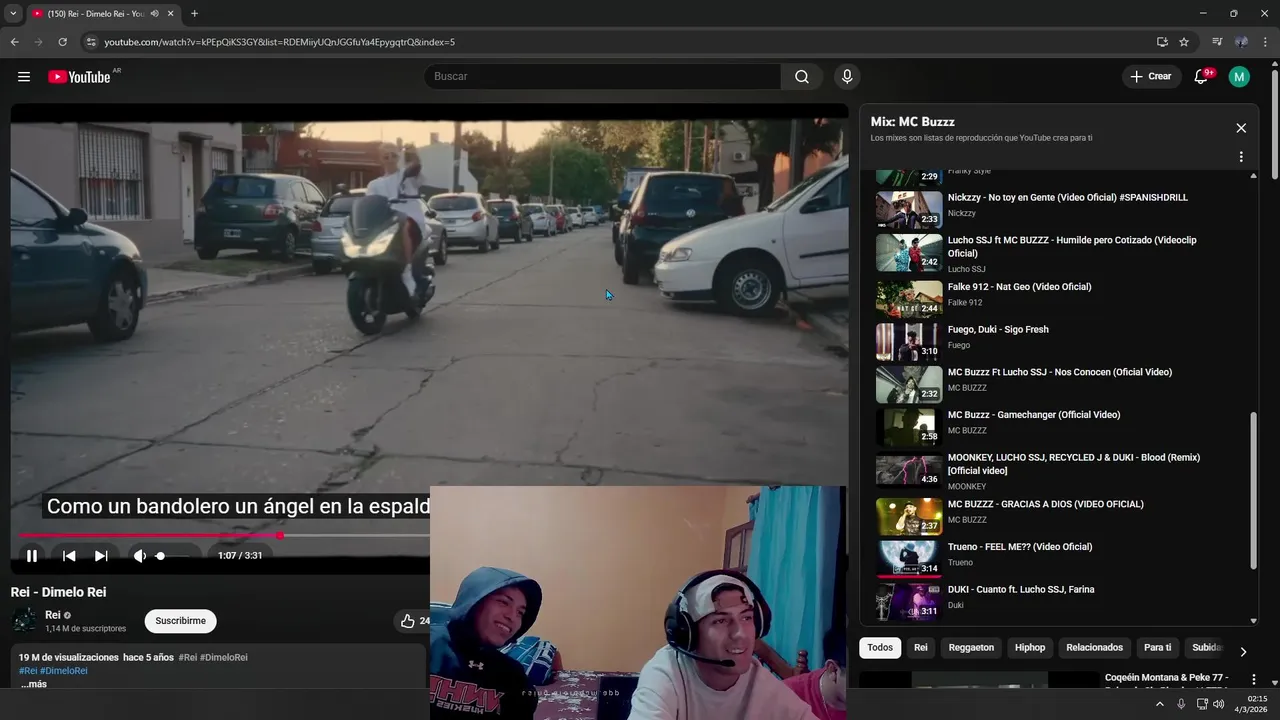The width and height of the screenshot is (1280, 720).
Task: Mute the tab via its audio icon
Action: (154, 14)
